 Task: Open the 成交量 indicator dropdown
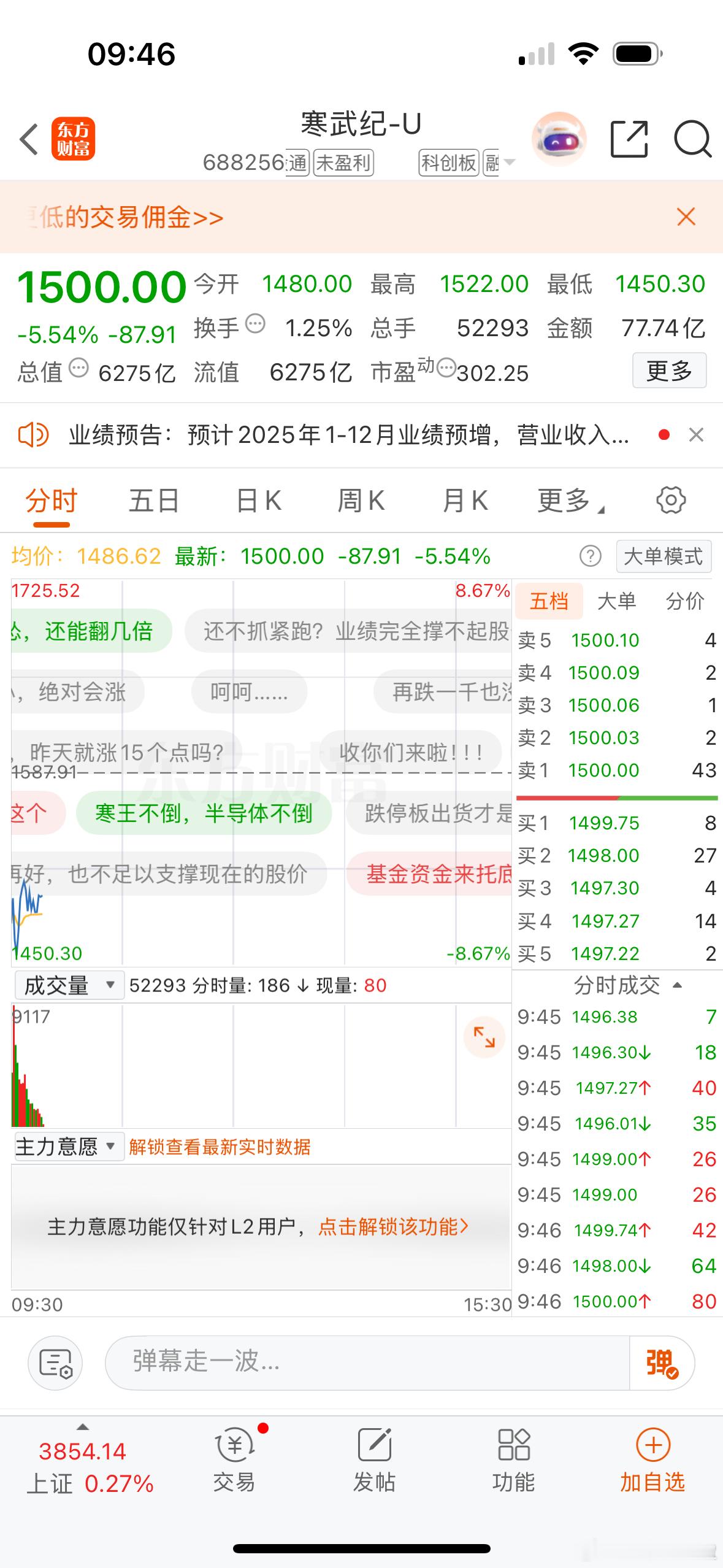69,985
